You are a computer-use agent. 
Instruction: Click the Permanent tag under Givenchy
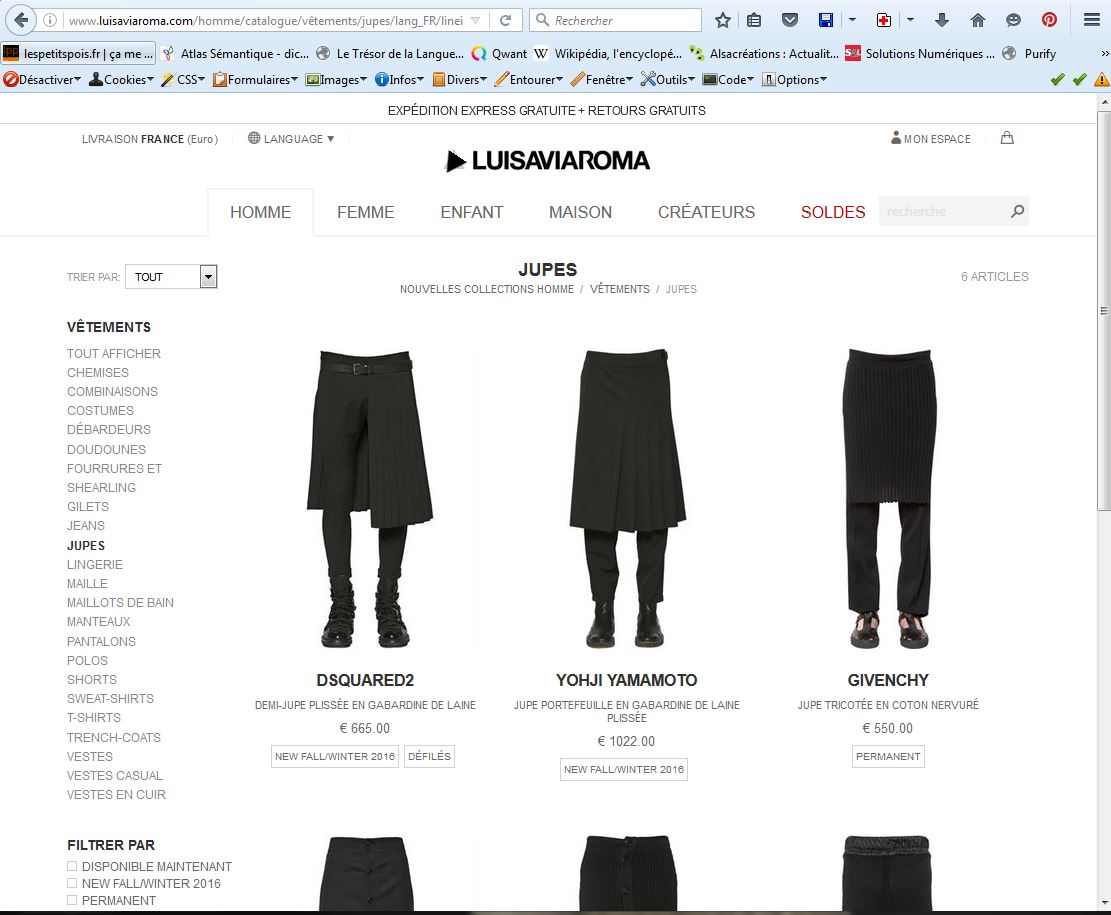pos(888,756)
